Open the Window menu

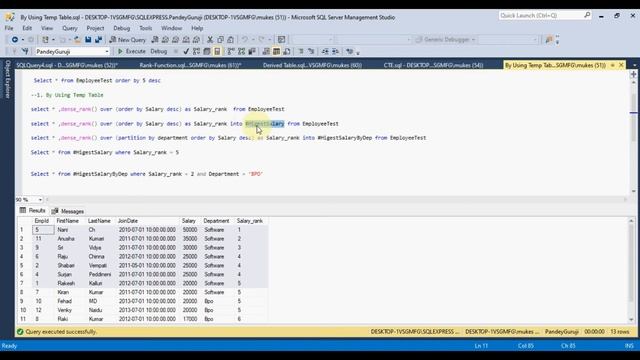click(171, 28)
